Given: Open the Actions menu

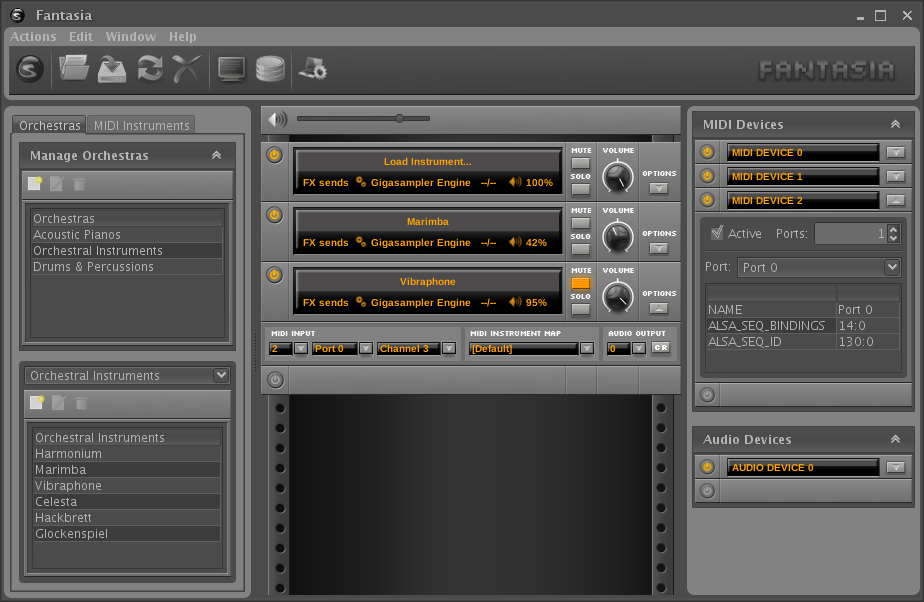Looking at the screenshot, I should coord(33,36).
